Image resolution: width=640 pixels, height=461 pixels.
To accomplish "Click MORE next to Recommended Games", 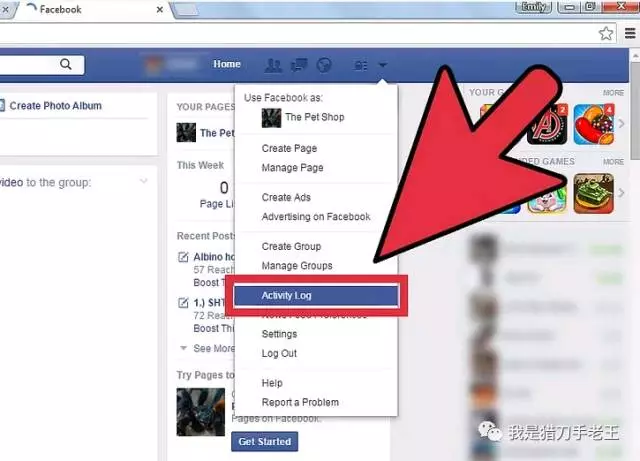I will point(613,162).
